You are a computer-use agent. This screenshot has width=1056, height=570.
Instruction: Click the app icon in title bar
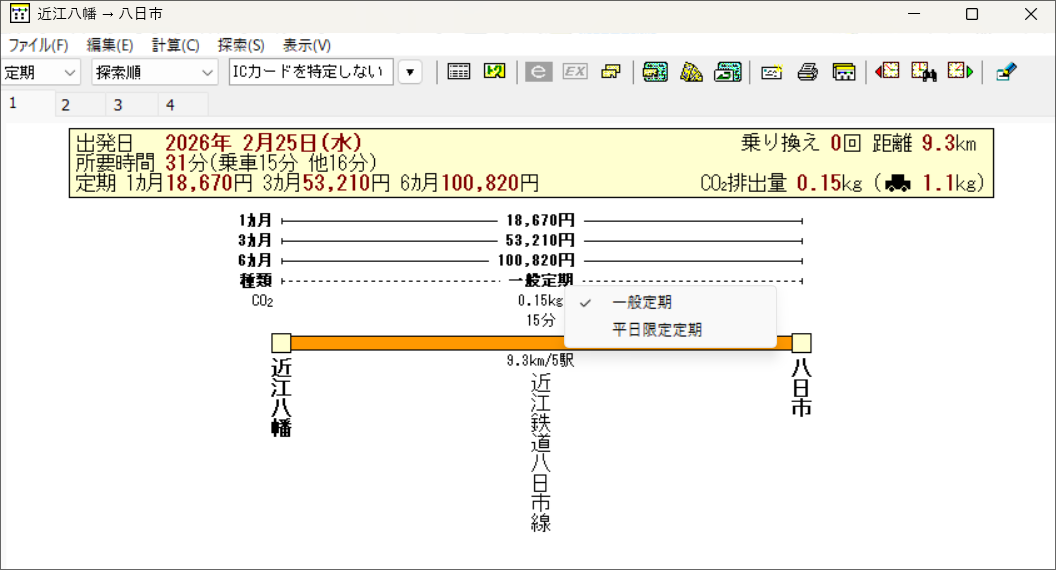[20, 13]
